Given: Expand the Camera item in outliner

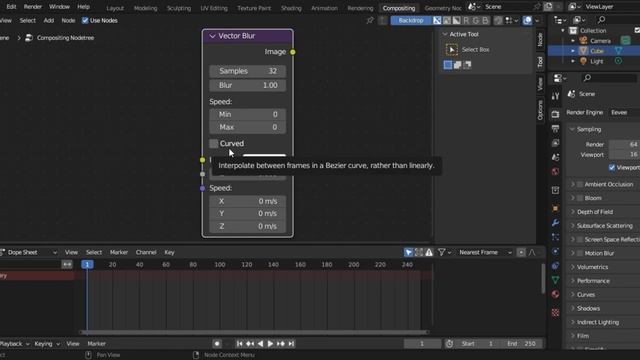Looking at the screenshot, I should click(x=573, y=40).
